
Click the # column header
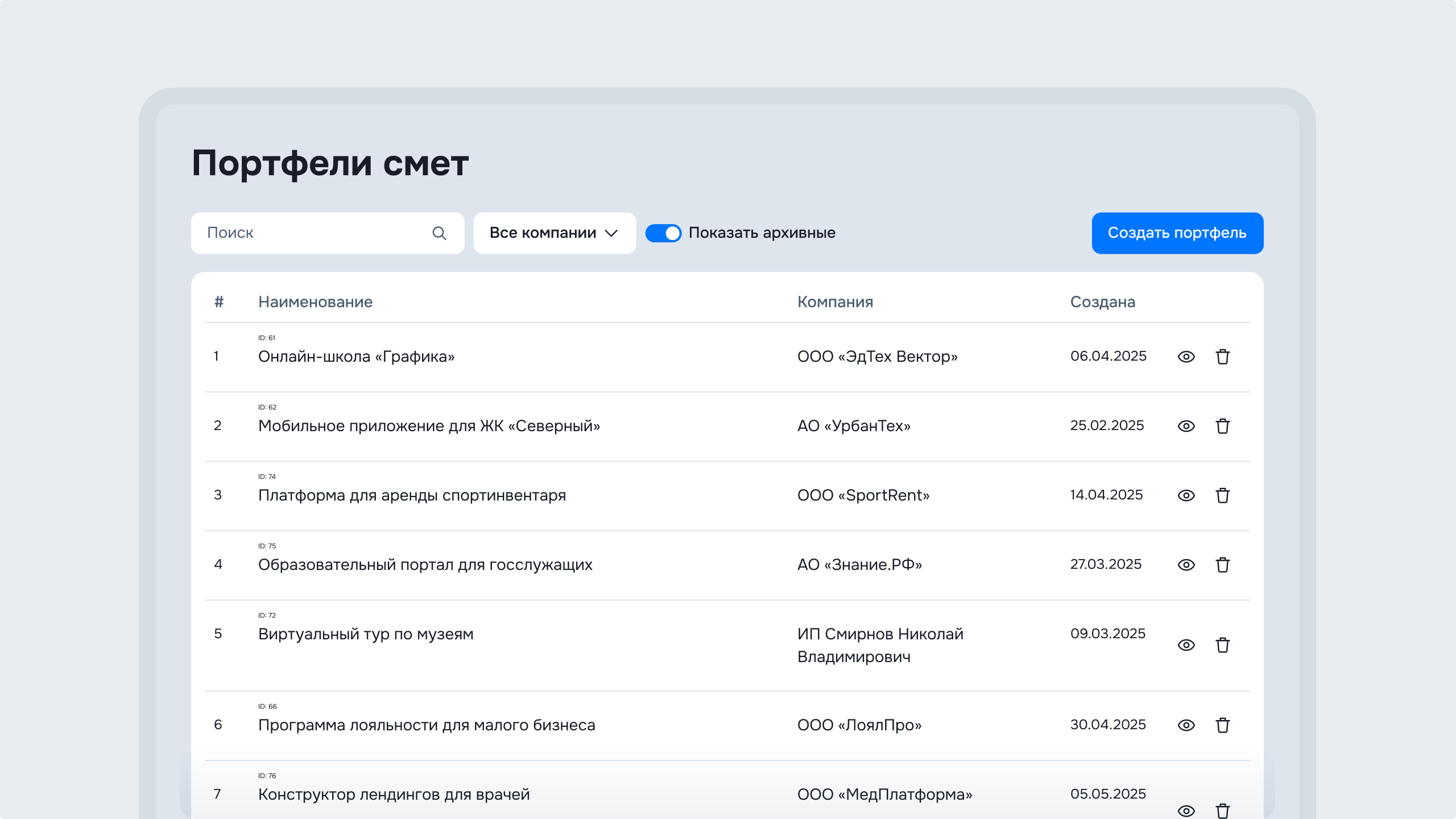pyautogui.click(x=219, y=302)
